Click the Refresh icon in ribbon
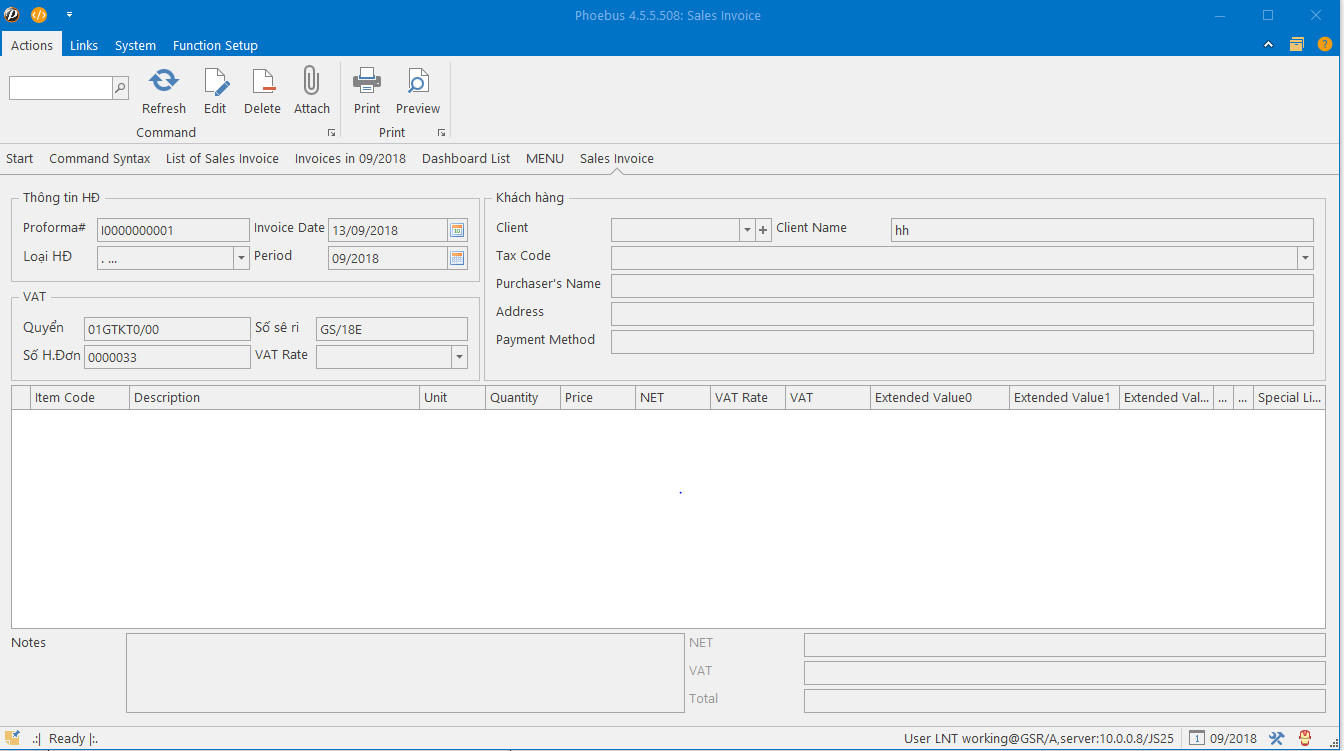Screen dimensions: 1344x751 [164, 81]
